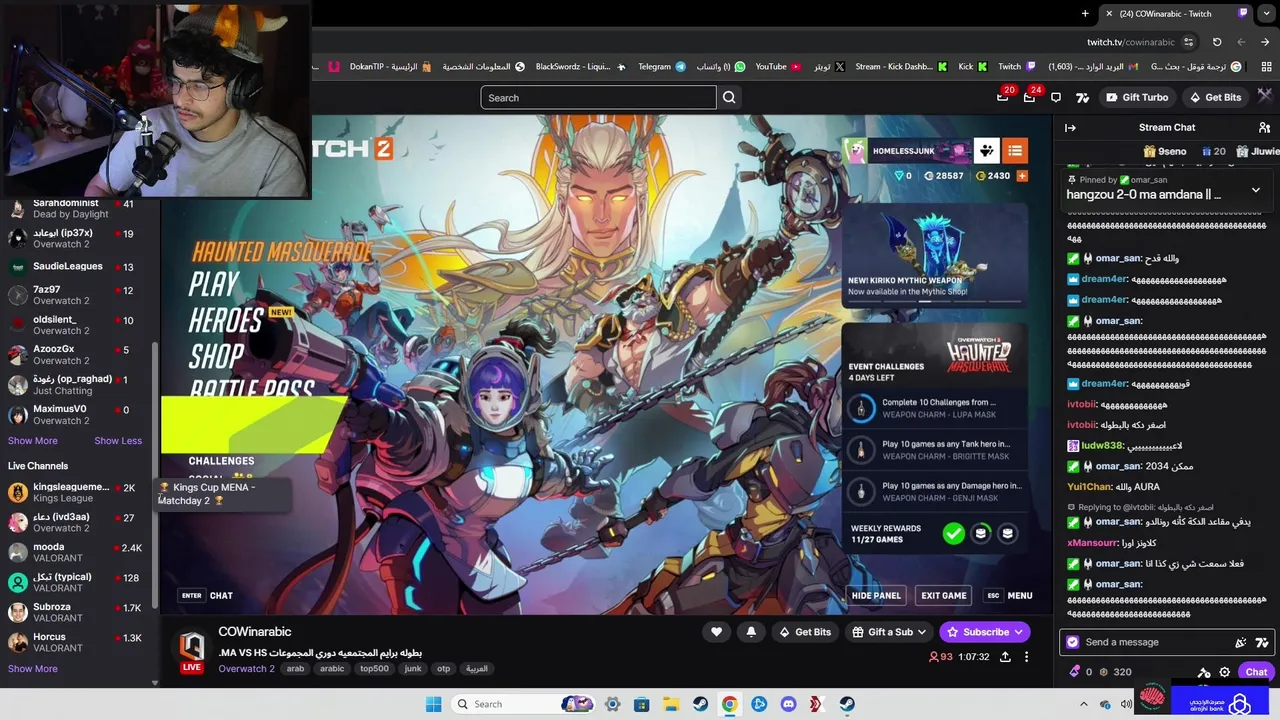Open the Telegram bookmark
This screenshot has height=720, width=1280.
pos(661,67)
